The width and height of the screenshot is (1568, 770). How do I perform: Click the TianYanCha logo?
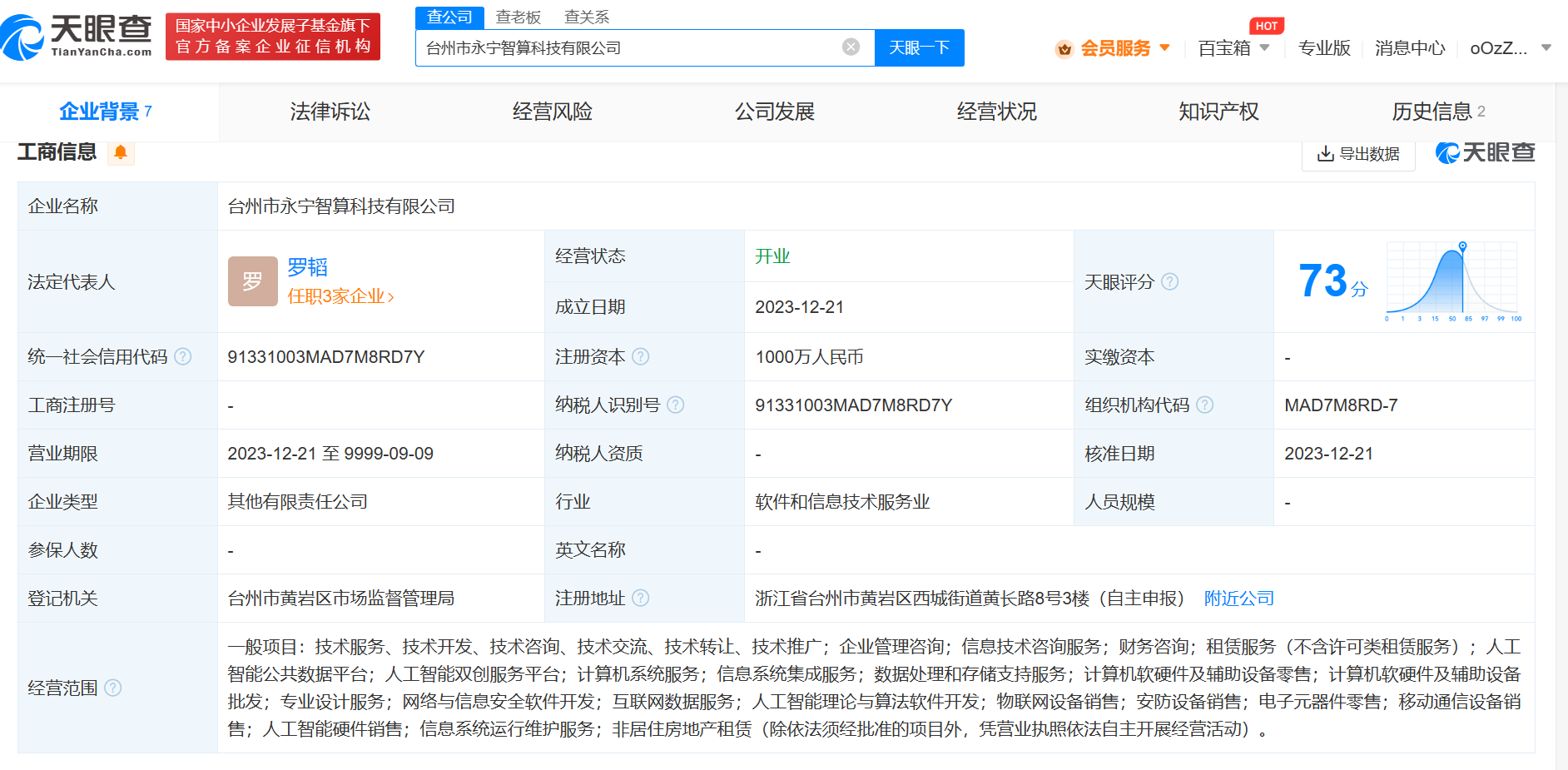click(77, 37)
